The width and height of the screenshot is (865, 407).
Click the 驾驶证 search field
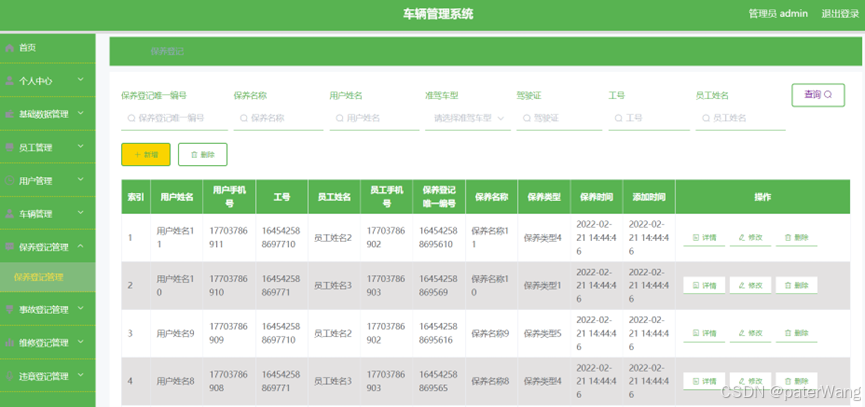[559, 118]
